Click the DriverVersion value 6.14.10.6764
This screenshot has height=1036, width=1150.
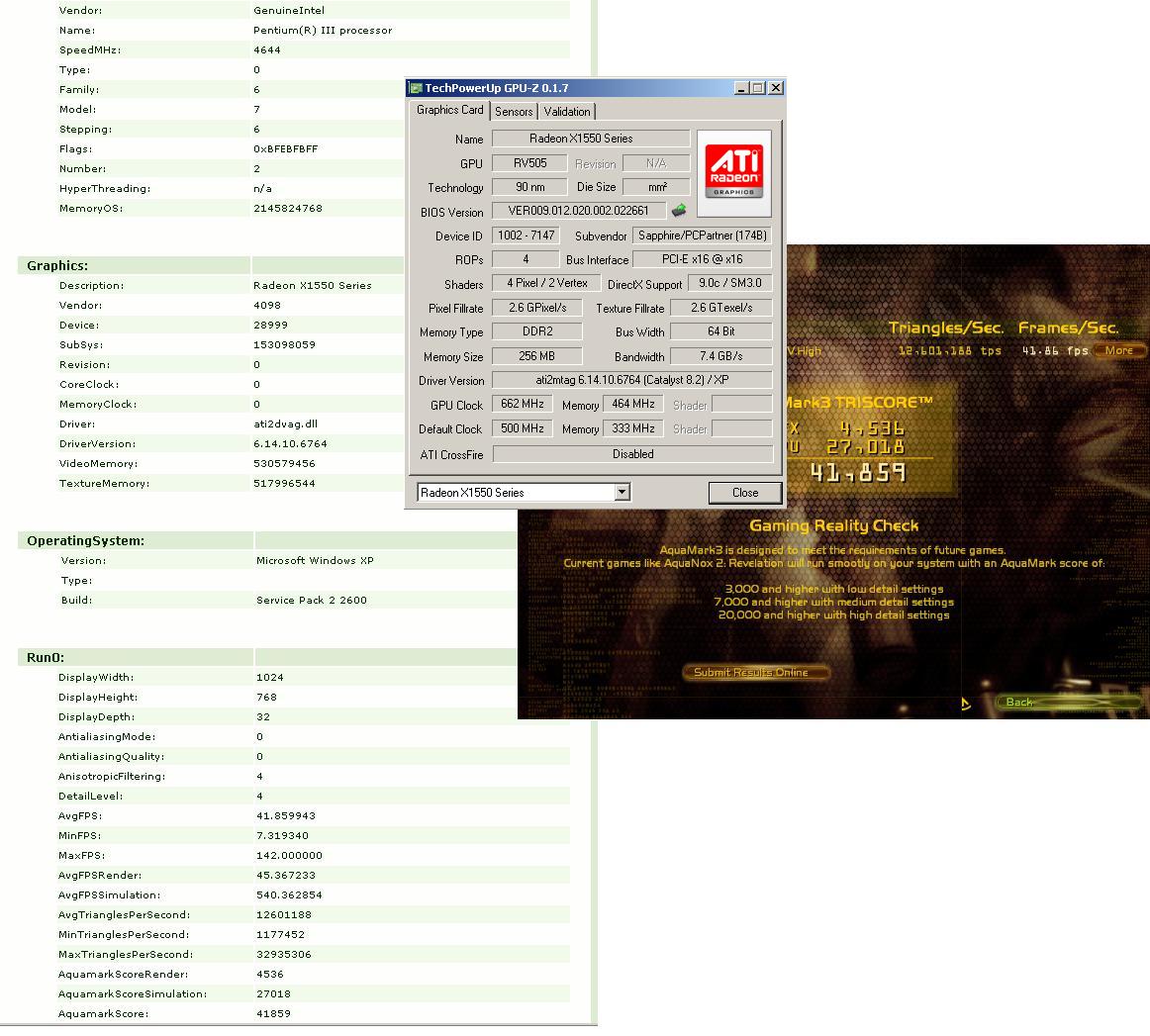290,443
